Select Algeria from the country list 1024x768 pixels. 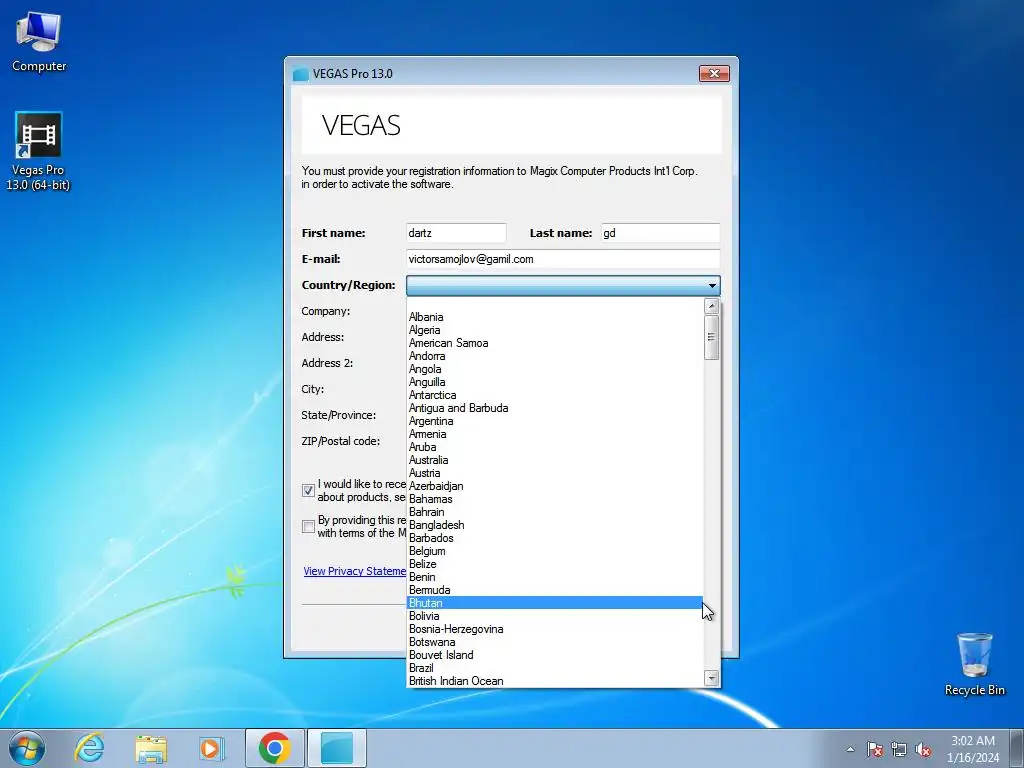pos(554,330)
